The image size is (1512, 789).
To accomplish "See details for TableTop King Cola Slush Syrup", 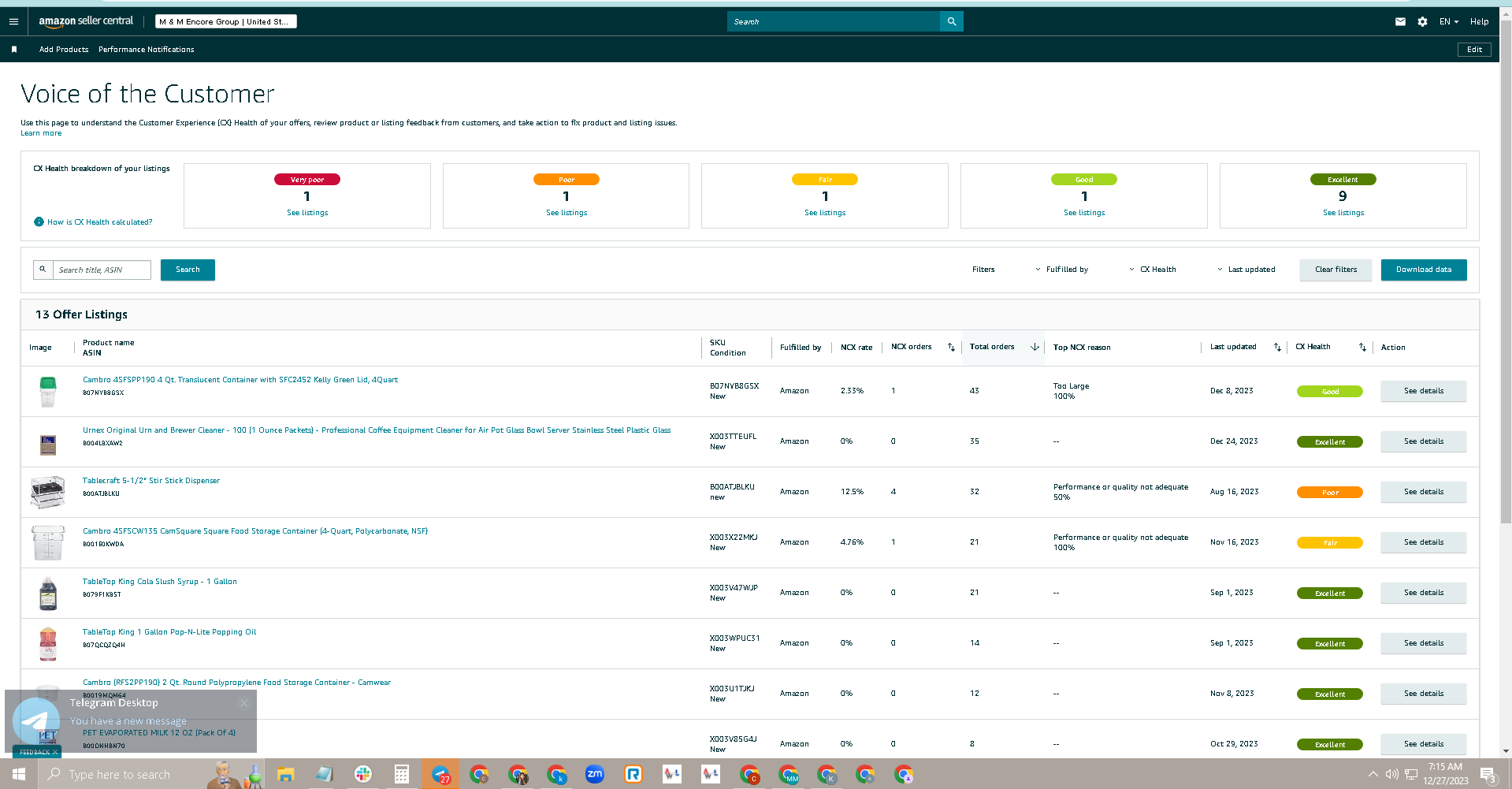I will 1424,593.
